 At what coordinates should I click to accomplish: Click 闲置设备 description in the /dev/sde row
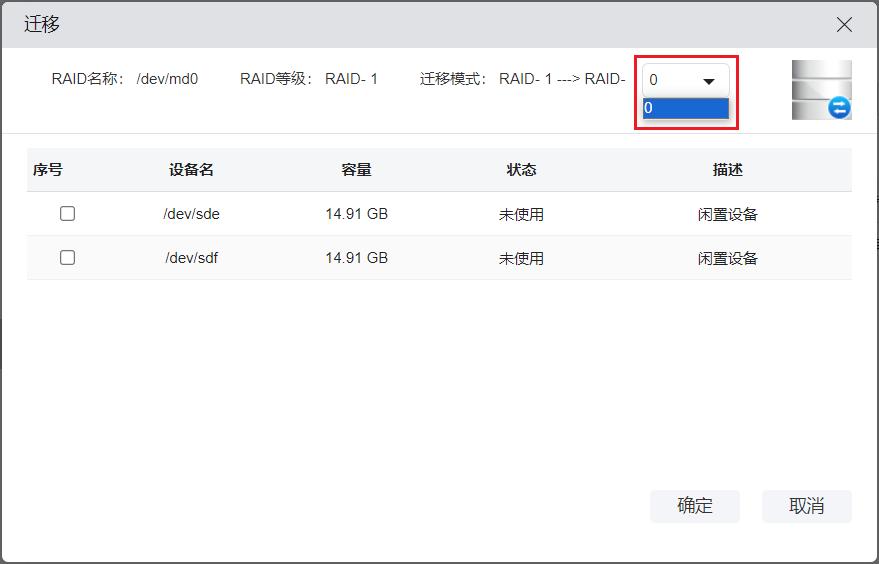pos(727,214)
